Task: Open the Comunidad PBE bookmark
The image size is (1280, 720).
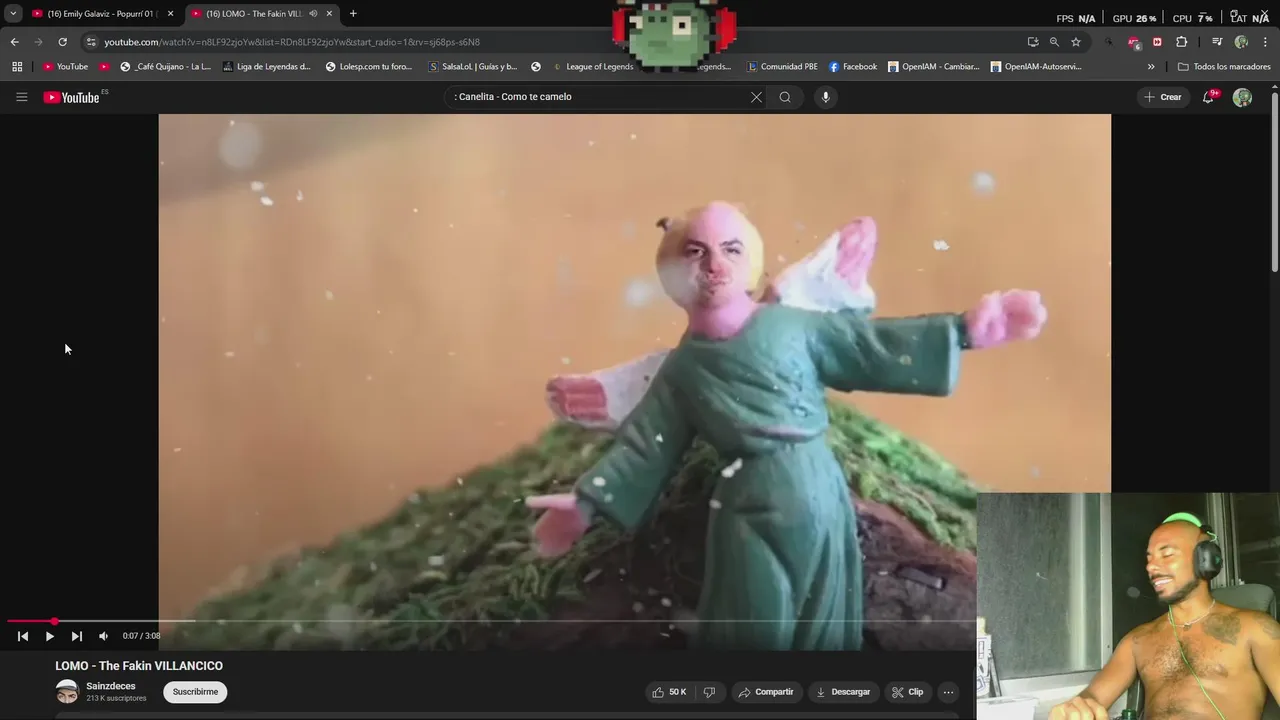Action: (782, 67)
